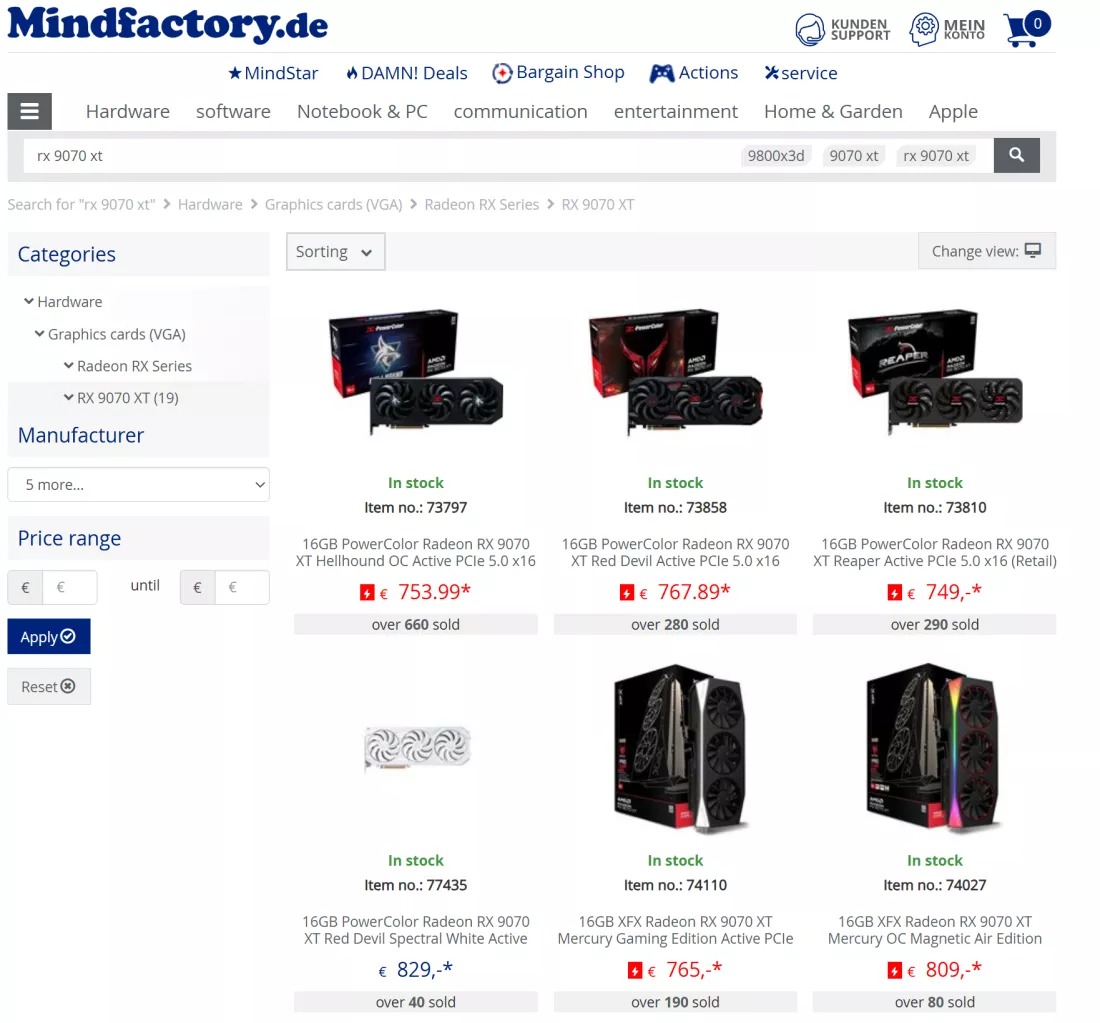This screenshot has height=1023, width=1100.
Task: Reset the price range filter
Action: pyautogui.click(x=49, y=686)
